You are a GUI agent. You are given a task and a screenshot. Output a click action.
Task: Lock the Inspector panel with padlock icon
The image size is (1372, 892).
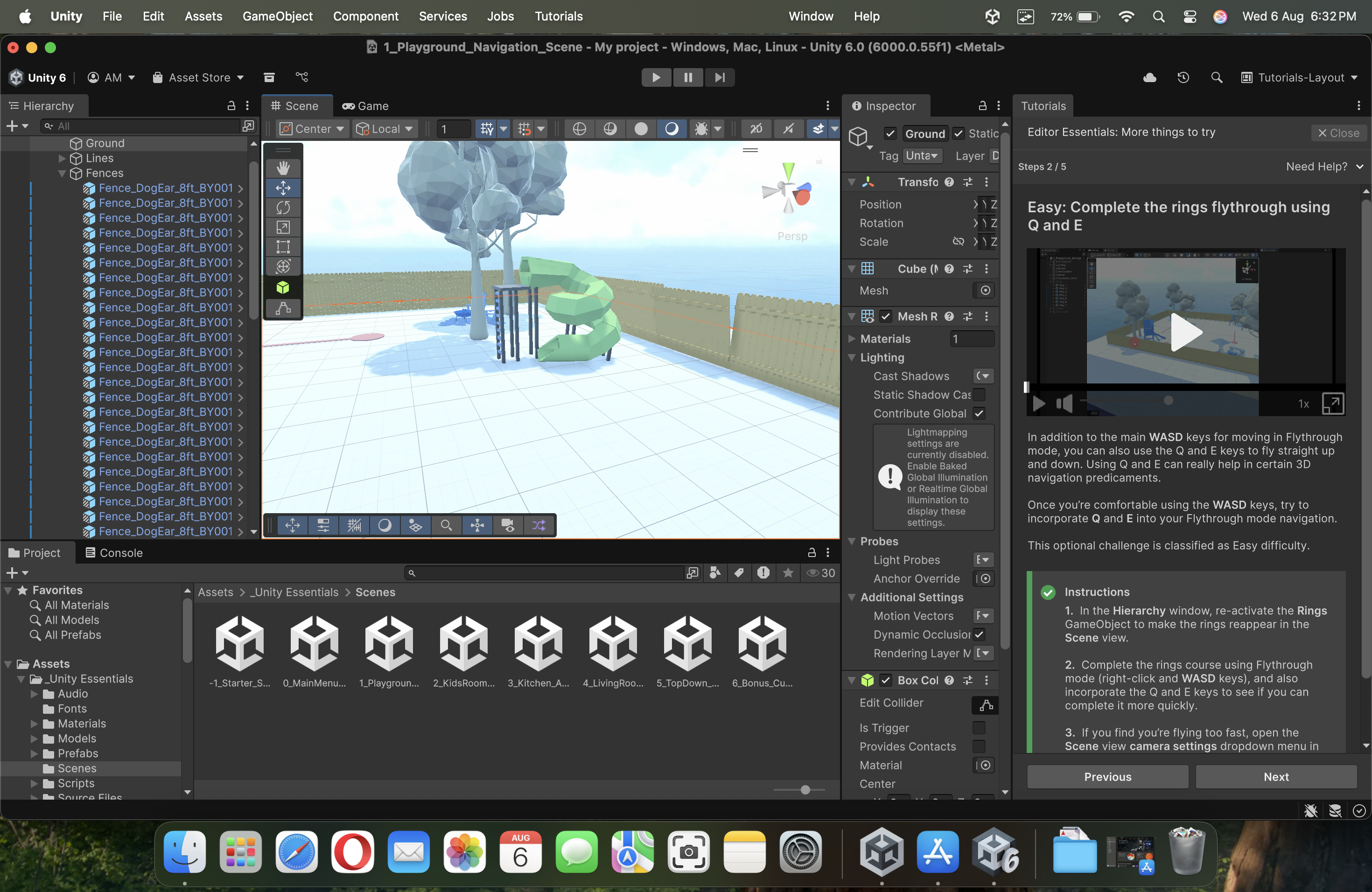coord(982,105)
